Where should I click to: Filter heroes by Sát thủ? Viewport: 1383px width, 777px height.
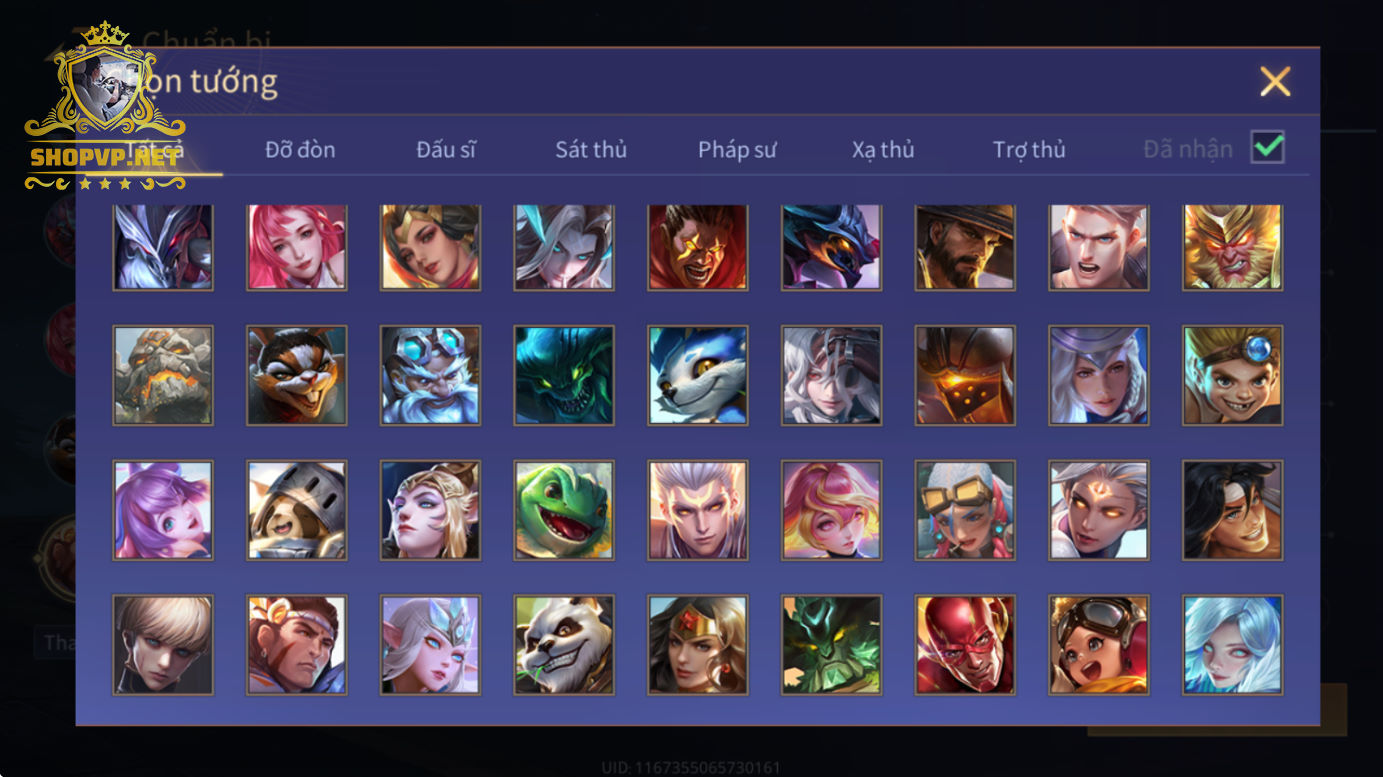pos(591,150)
